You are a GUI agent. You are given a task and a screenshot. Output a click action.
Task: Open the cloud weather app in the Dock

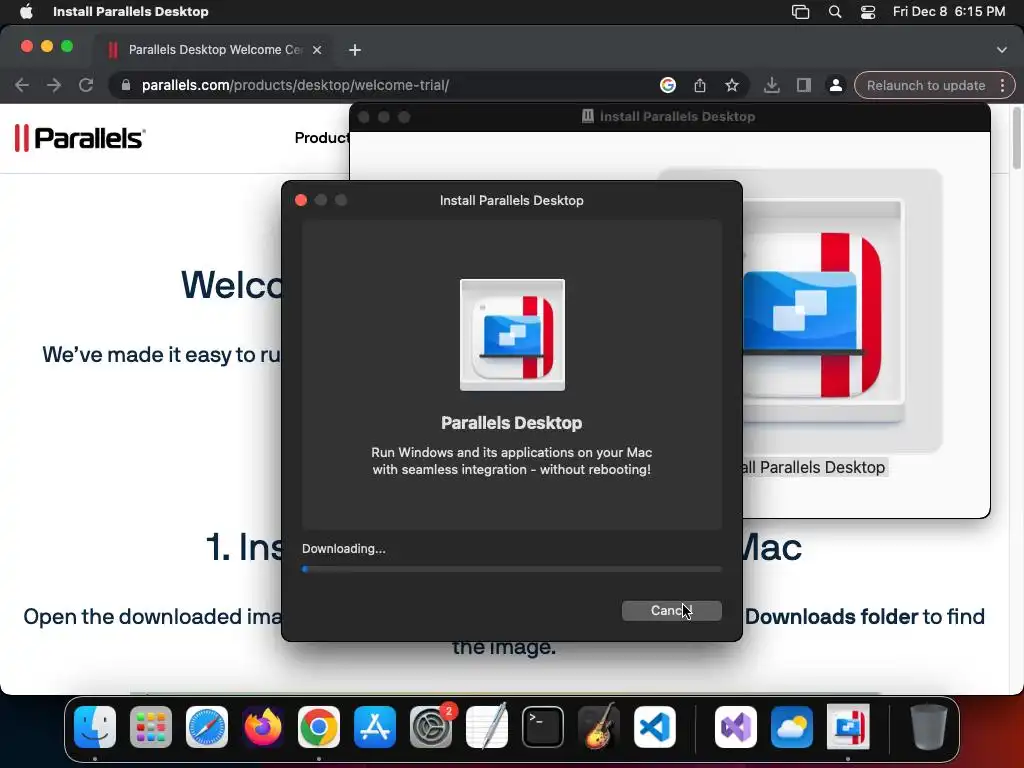click(792, 727)
